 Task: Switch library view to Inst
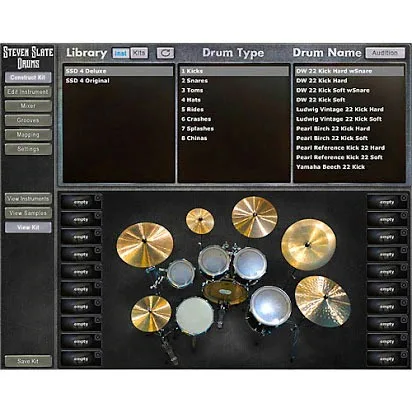click(120, 53)
